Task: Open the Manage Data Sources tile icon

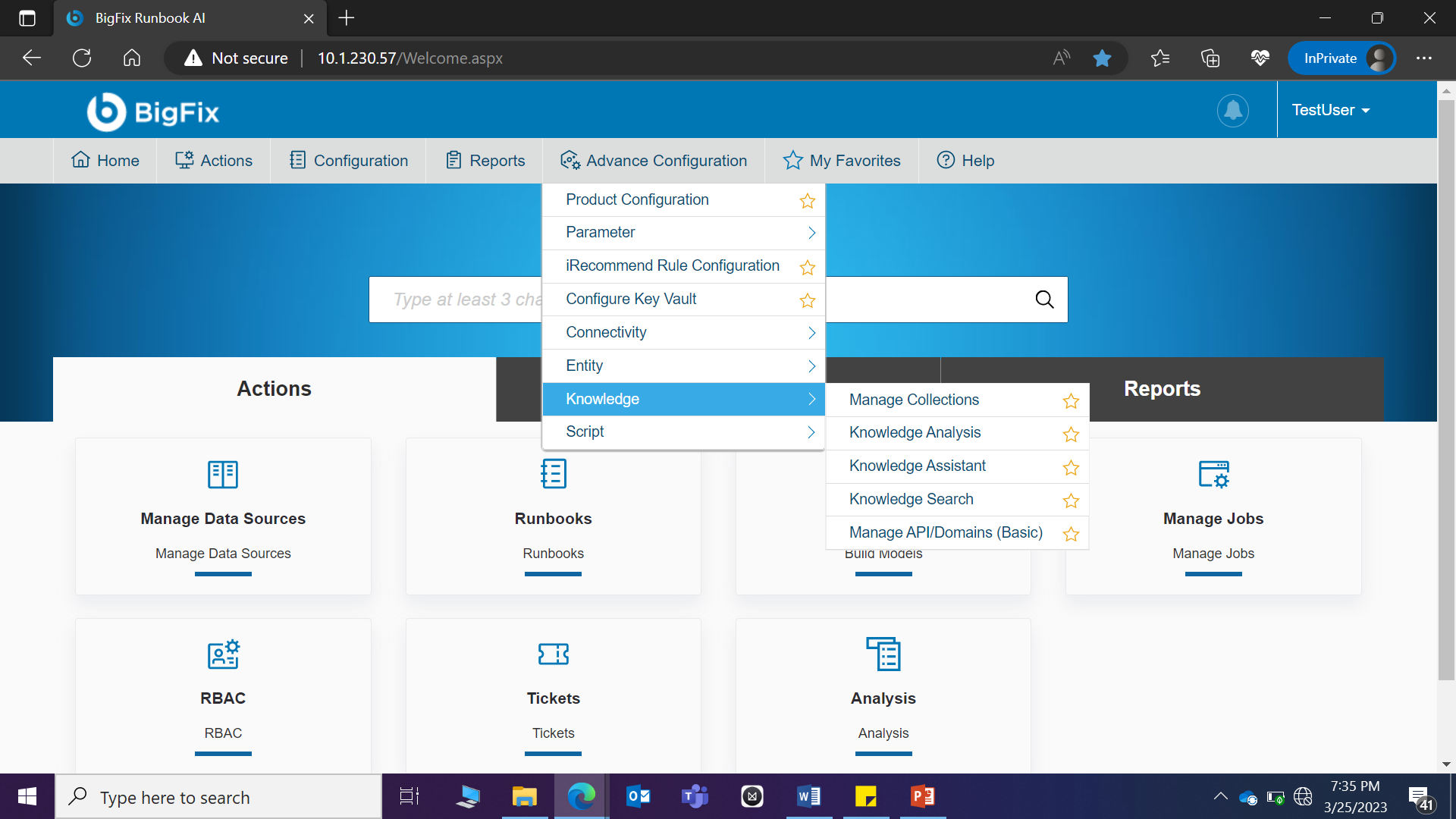Action: pos(223,475)
